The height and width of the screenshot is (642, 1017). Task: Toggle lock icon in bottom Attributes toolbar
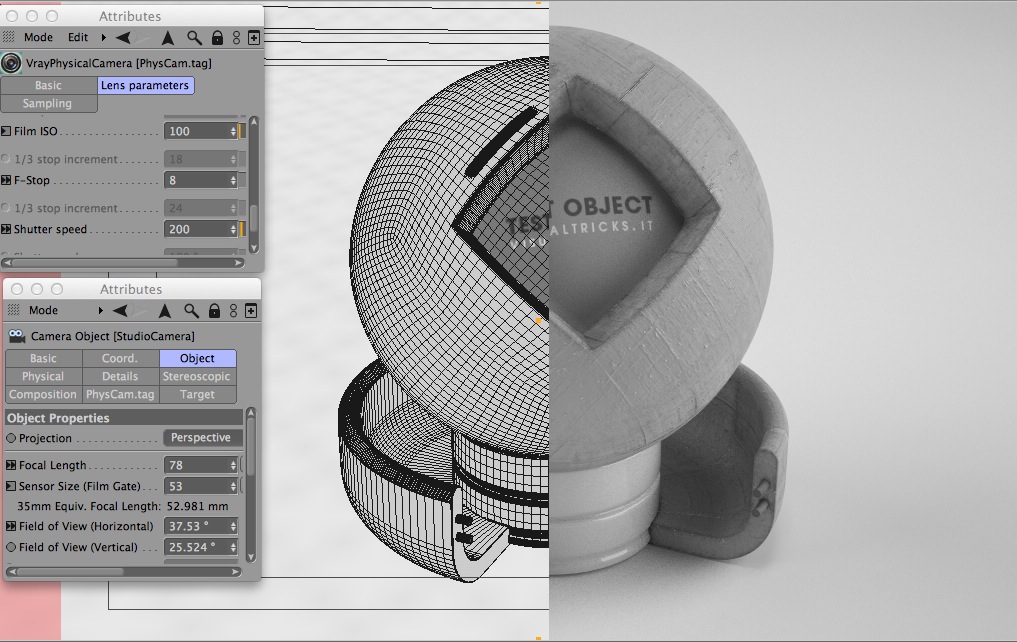pyautogui.click(x=214, y=311)
